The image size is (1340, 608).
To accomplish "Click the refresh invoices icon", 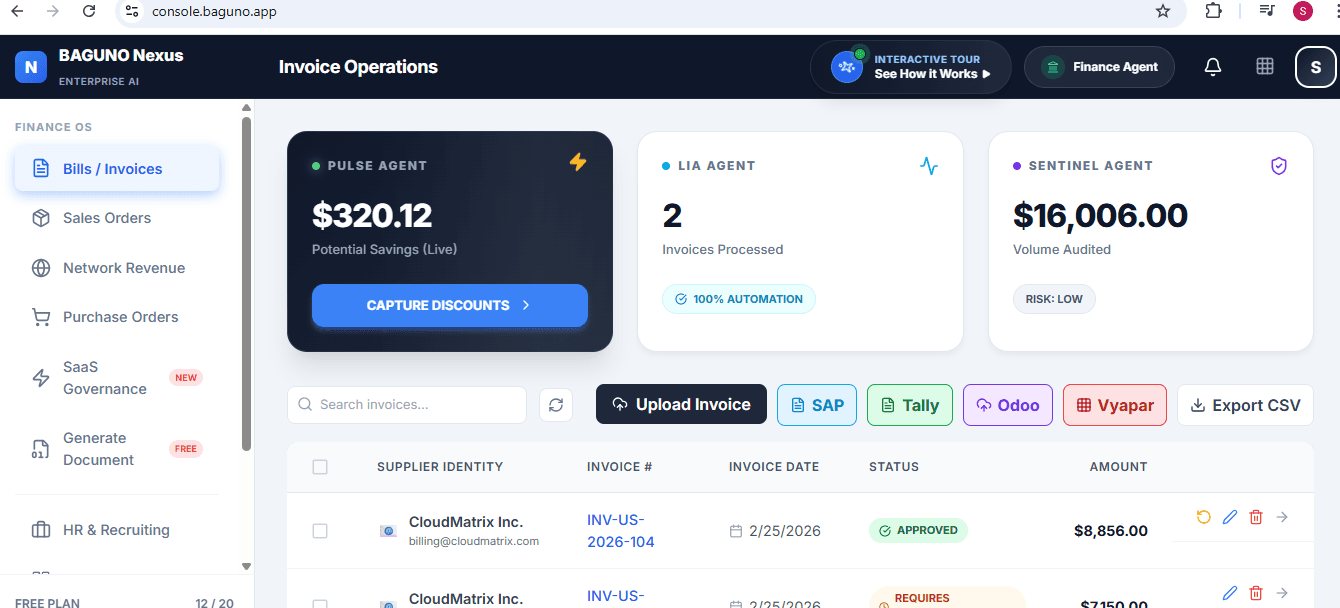I will tap(556, 405).
